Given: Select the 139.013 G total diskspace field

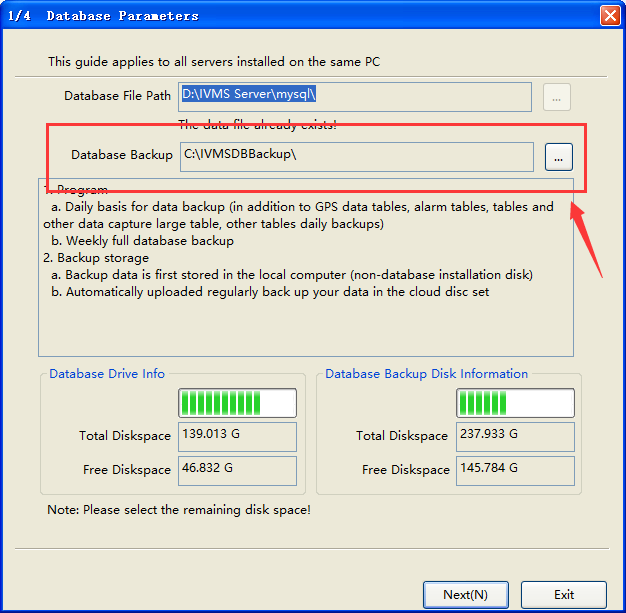Looking at the screenshot, I should point(237,437).
